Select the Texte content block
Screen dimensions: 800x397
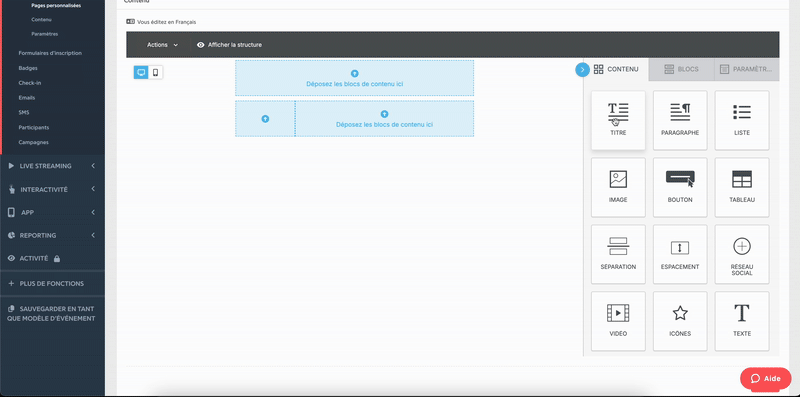[742, 321]
